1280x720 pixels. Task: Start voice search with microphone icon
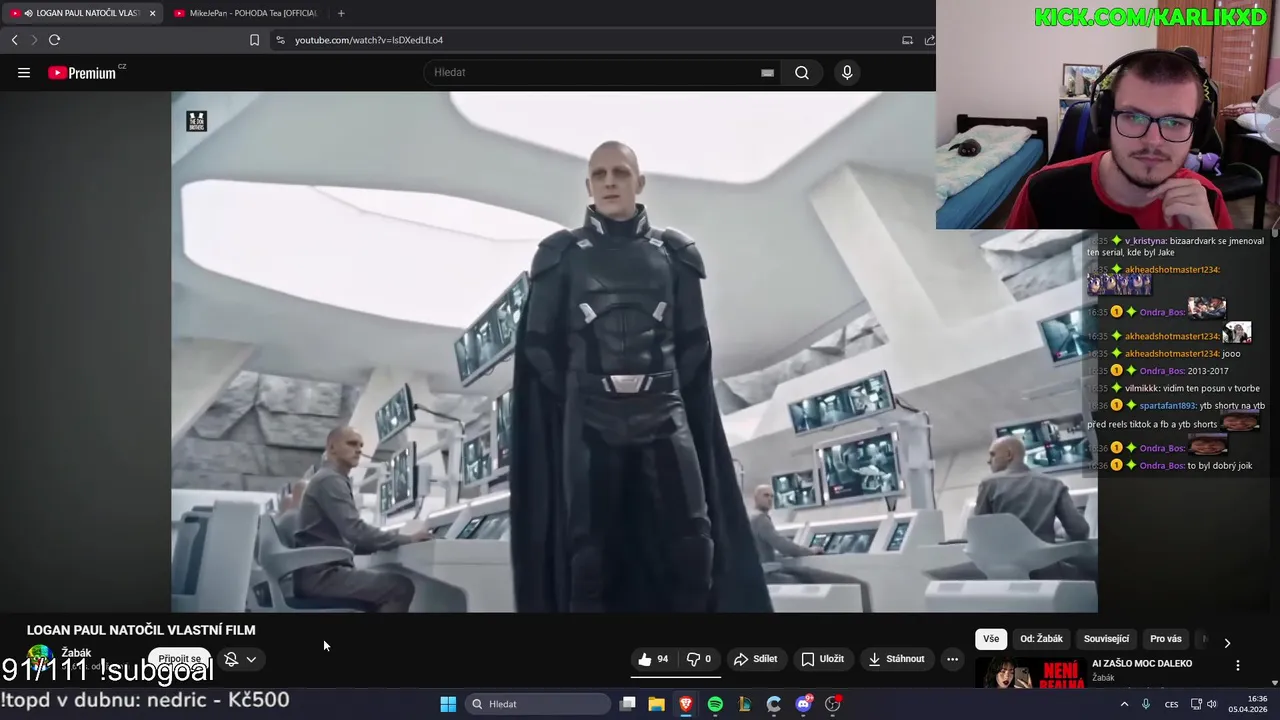847,72
